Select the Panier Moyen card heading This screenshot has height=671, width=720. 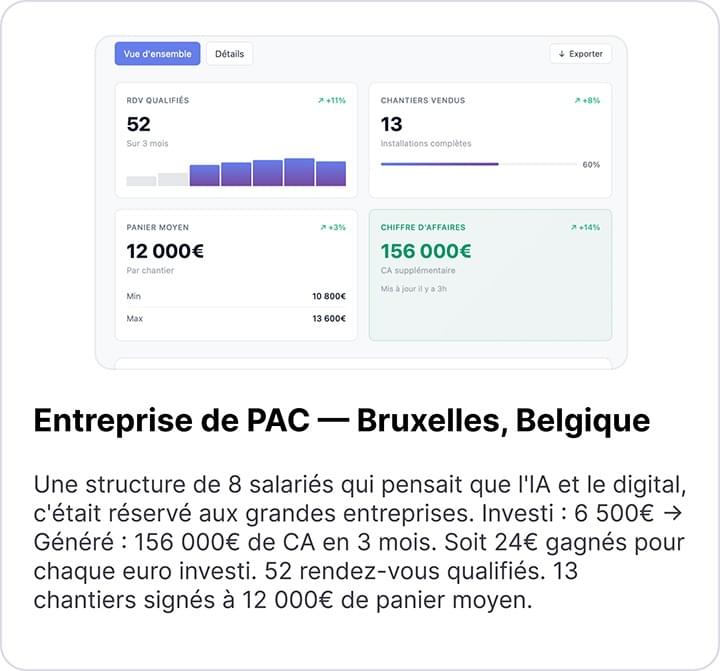(x=157, y=228)
